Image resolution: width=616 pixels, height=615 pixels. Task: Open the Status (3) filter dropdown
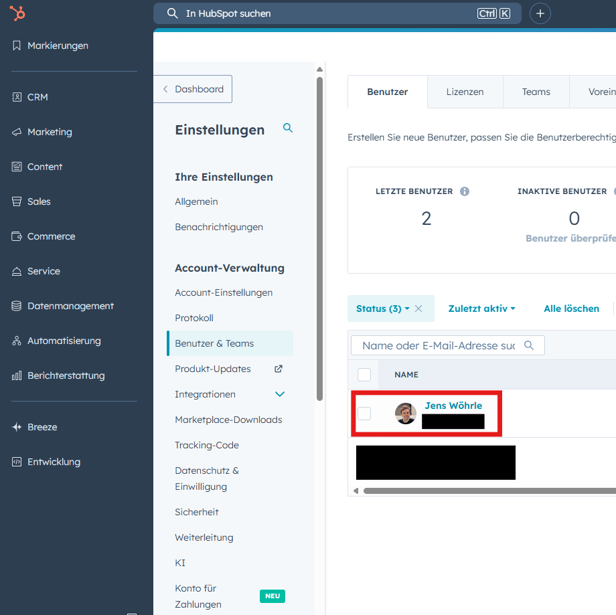pyautogui.click(x=383, y=309)
